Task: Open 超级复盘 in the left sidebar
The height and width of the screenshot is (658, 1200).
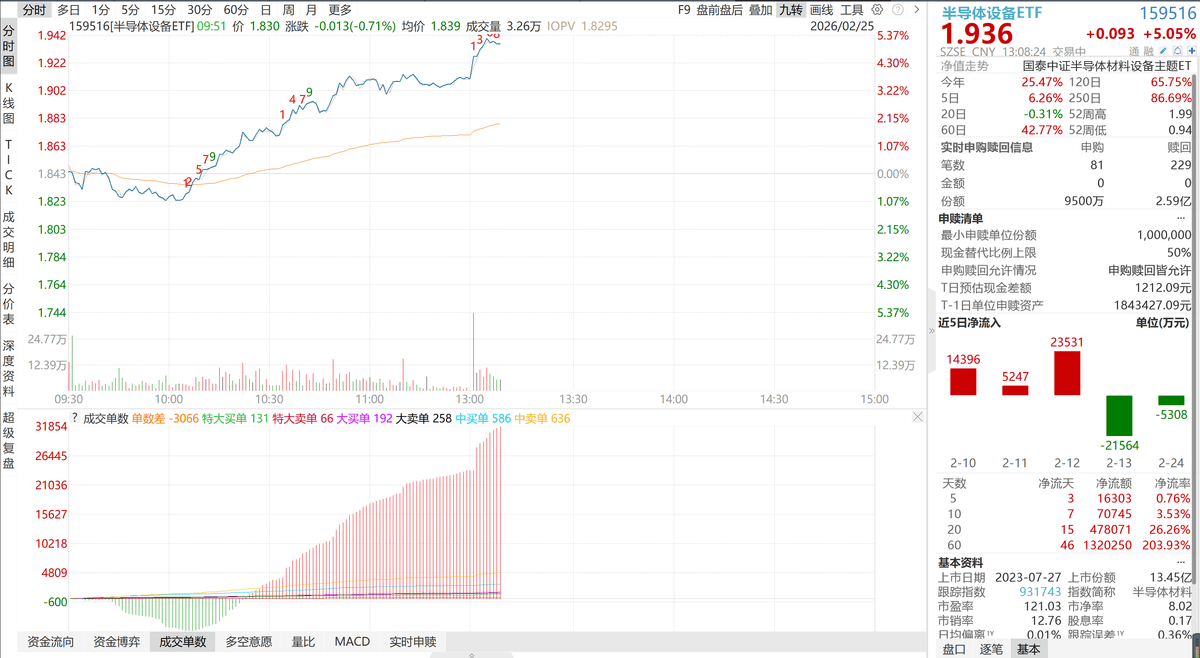Action: pos(8,440)
